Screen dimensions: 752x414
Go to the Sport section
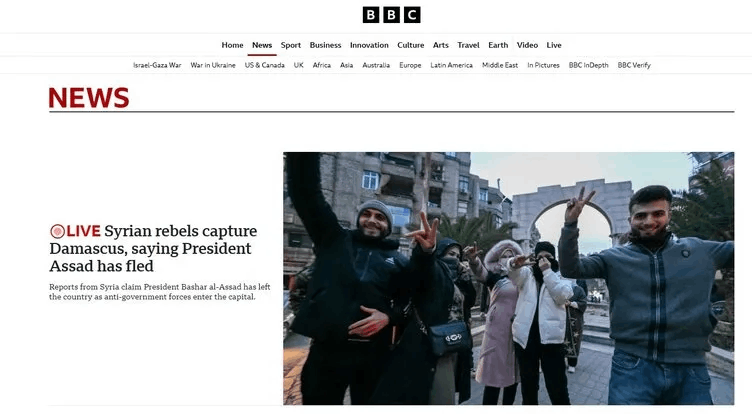291,45
